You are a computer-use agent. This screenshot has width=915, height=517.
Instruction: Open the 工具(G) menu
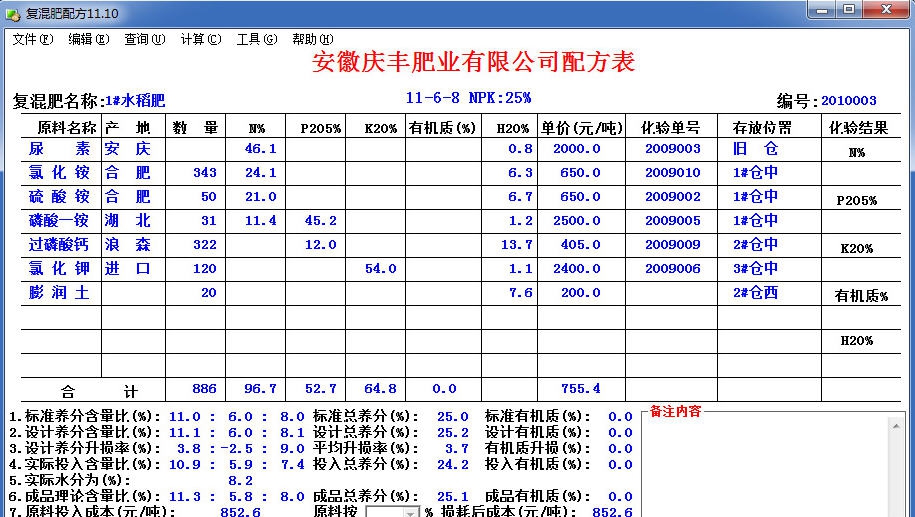click(x=257, y=40)
